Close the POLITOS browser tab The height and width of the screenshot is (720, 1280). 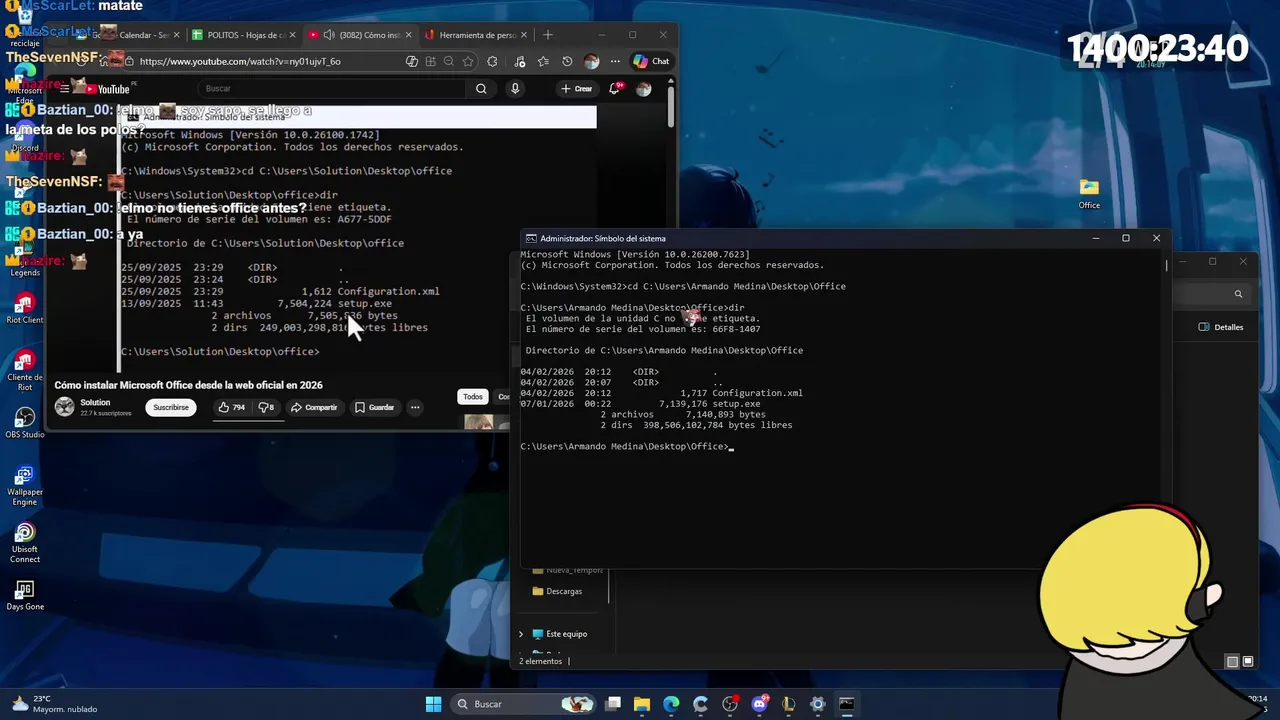pos(292,35)
